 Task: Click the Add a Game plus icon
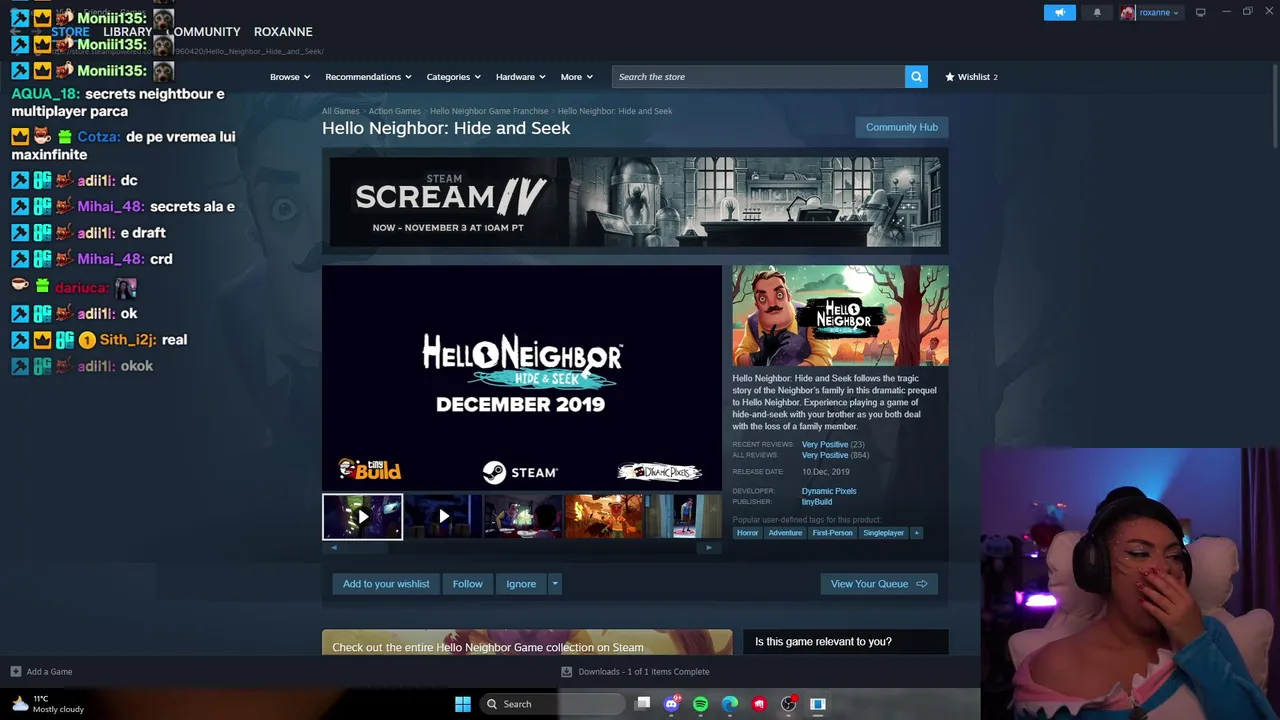pyautogui.click(x=15, y=672)
